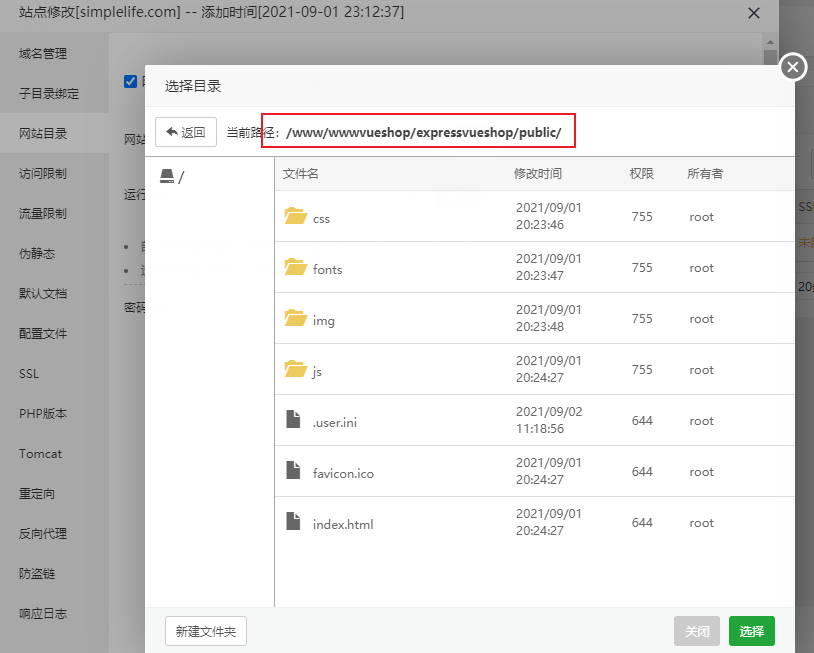Click the index.html file icon
Screen dimensions: 814x653
(293, 521)
